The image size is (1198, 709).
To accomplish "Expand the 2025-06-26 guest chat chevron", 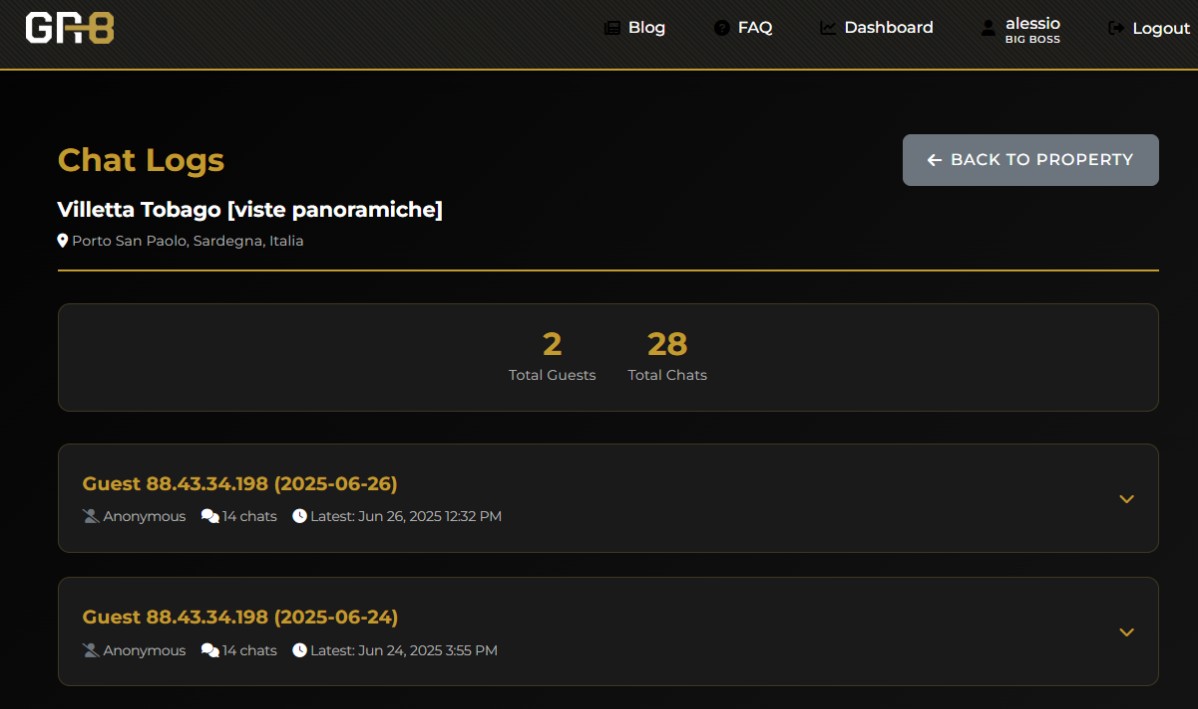I will (1126, 499).
